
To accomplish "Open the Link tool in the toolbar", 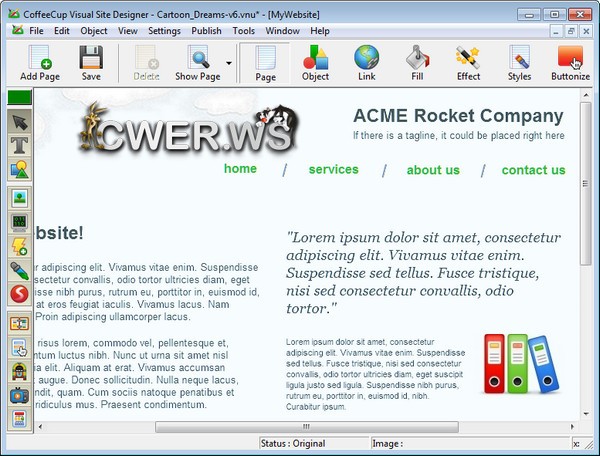I will point(366,64).
